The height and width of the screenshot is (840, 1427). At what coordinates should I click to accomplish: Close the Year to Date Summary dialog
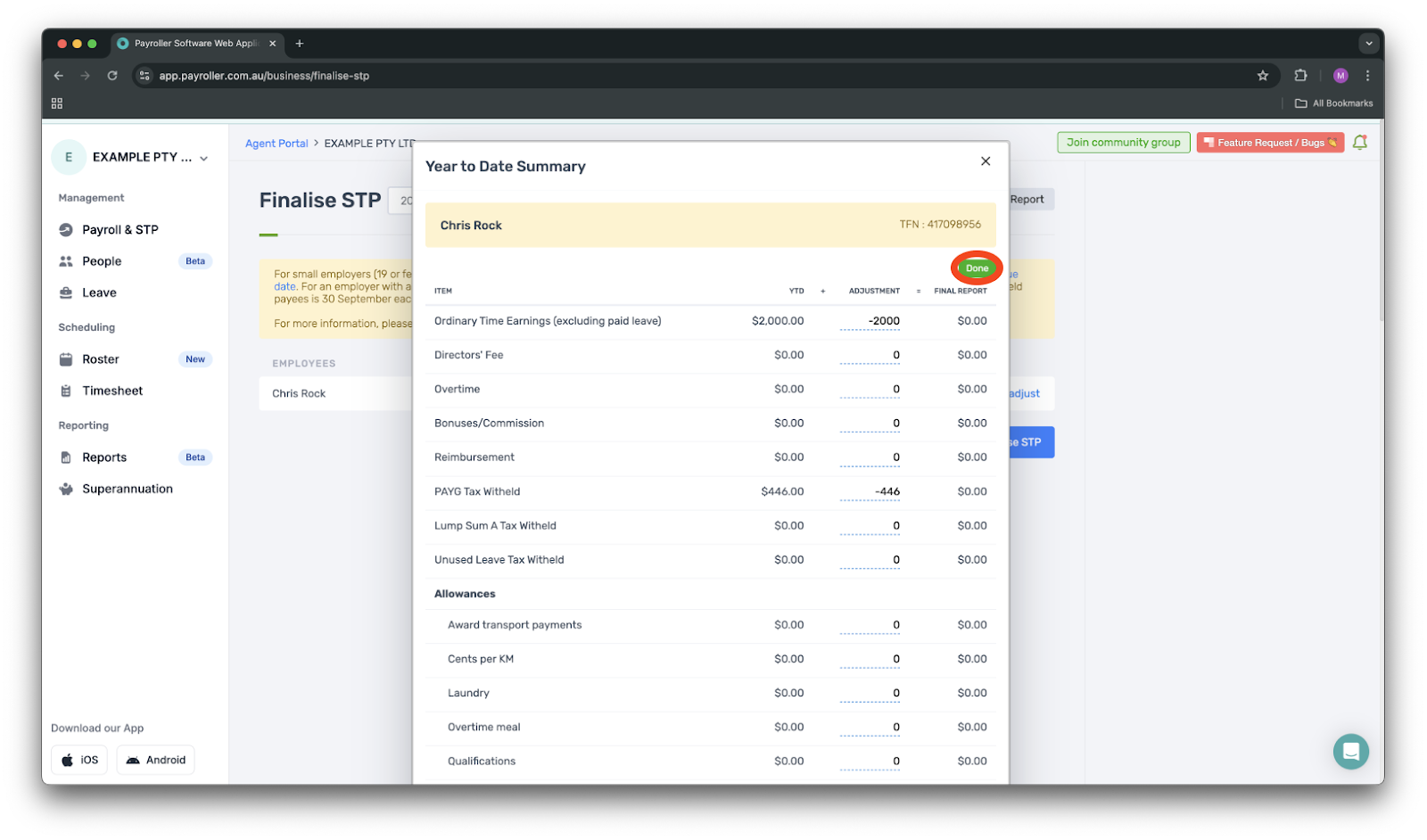(x=986, y=161)
